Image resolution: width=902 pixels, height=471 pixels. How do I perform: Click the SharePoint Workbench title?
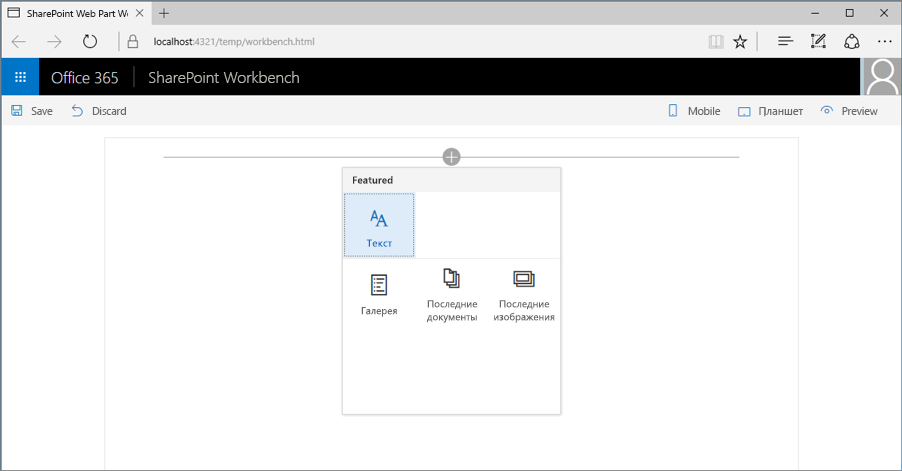224,78
